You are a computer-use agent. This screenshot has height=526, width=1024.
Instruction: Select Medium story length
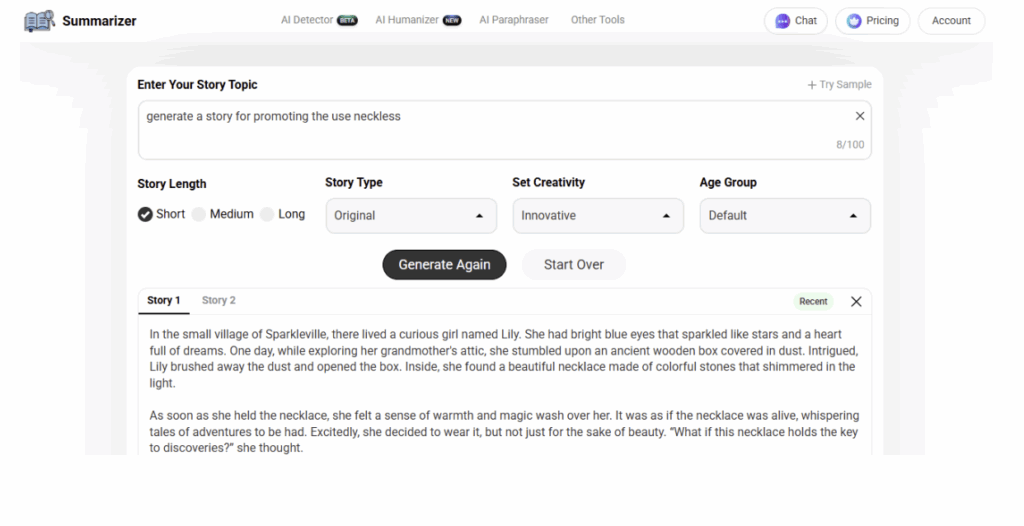coord(199,214)
